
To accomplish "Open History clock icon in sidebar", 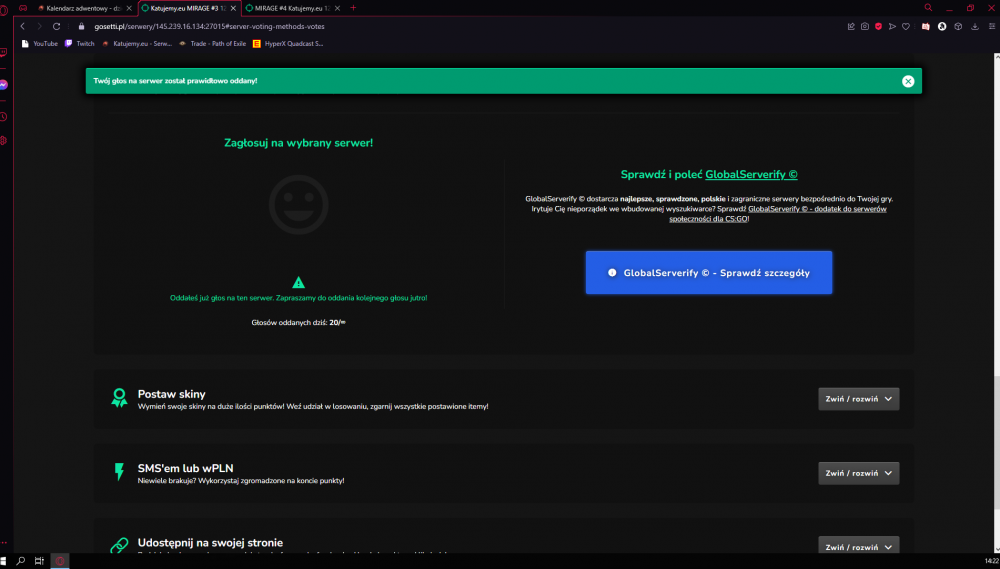I will pyautogui.click(x=3, y=117).
